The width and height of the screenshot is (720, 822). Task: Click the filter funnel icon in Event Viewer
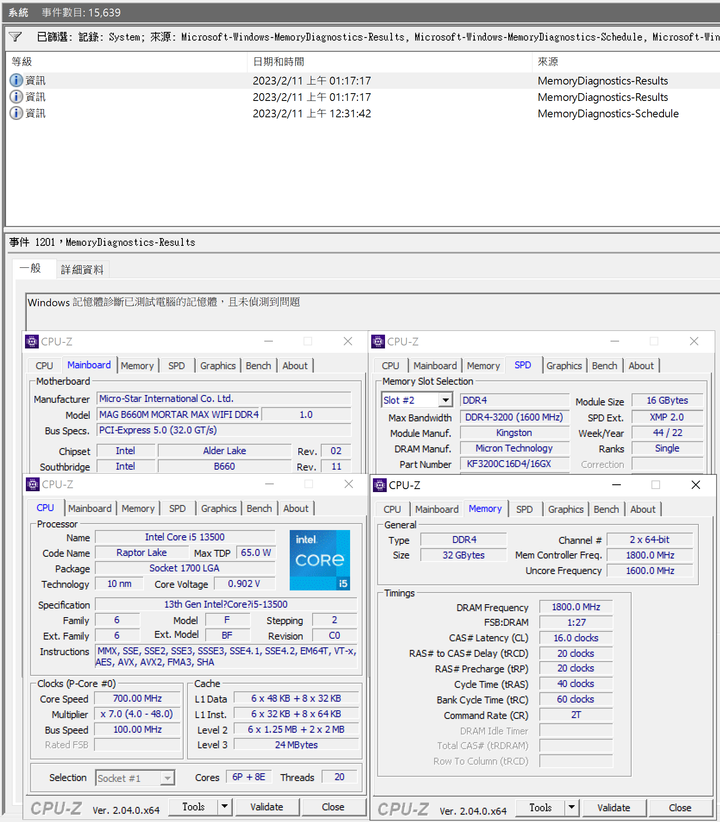pyautogui.click(x=15, y=37)
